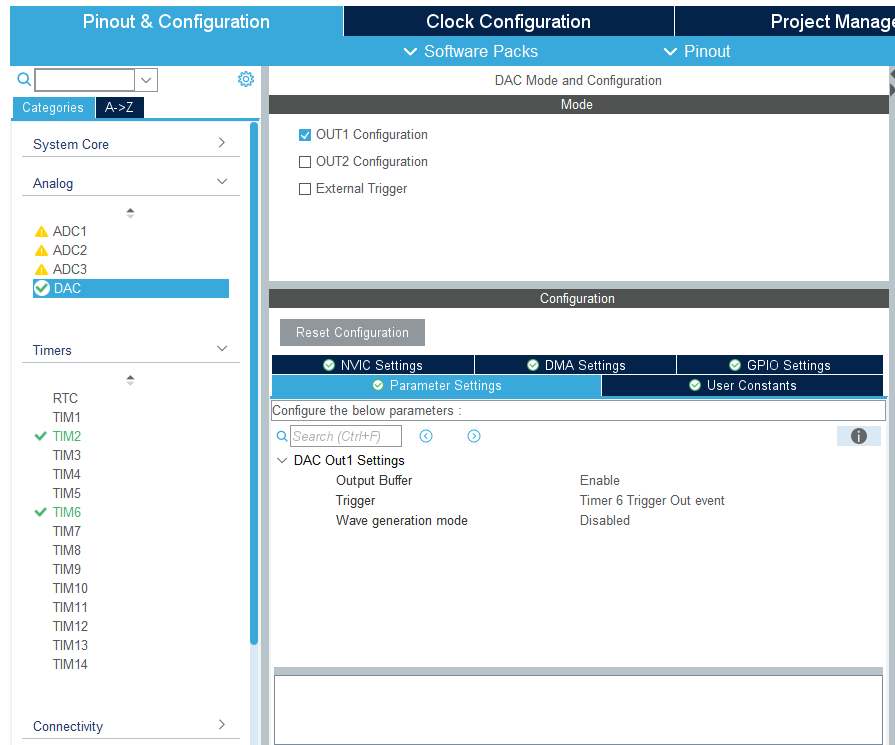Enable OUT1 Configuration checkbox
The image size is (895, 745).
(x=305, y=135)
